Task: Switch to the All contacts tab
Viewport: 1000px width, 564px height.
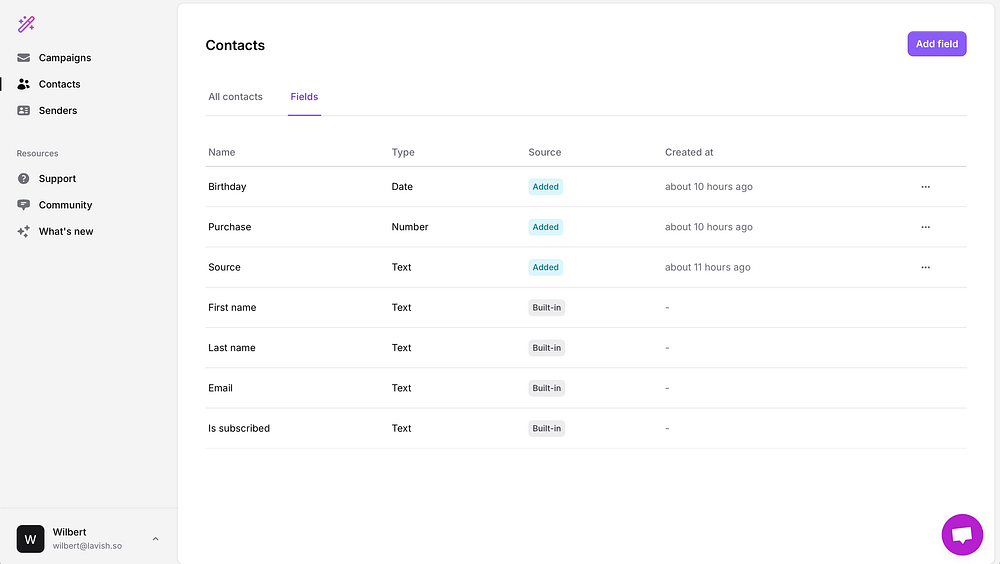Action: [235, 97]
